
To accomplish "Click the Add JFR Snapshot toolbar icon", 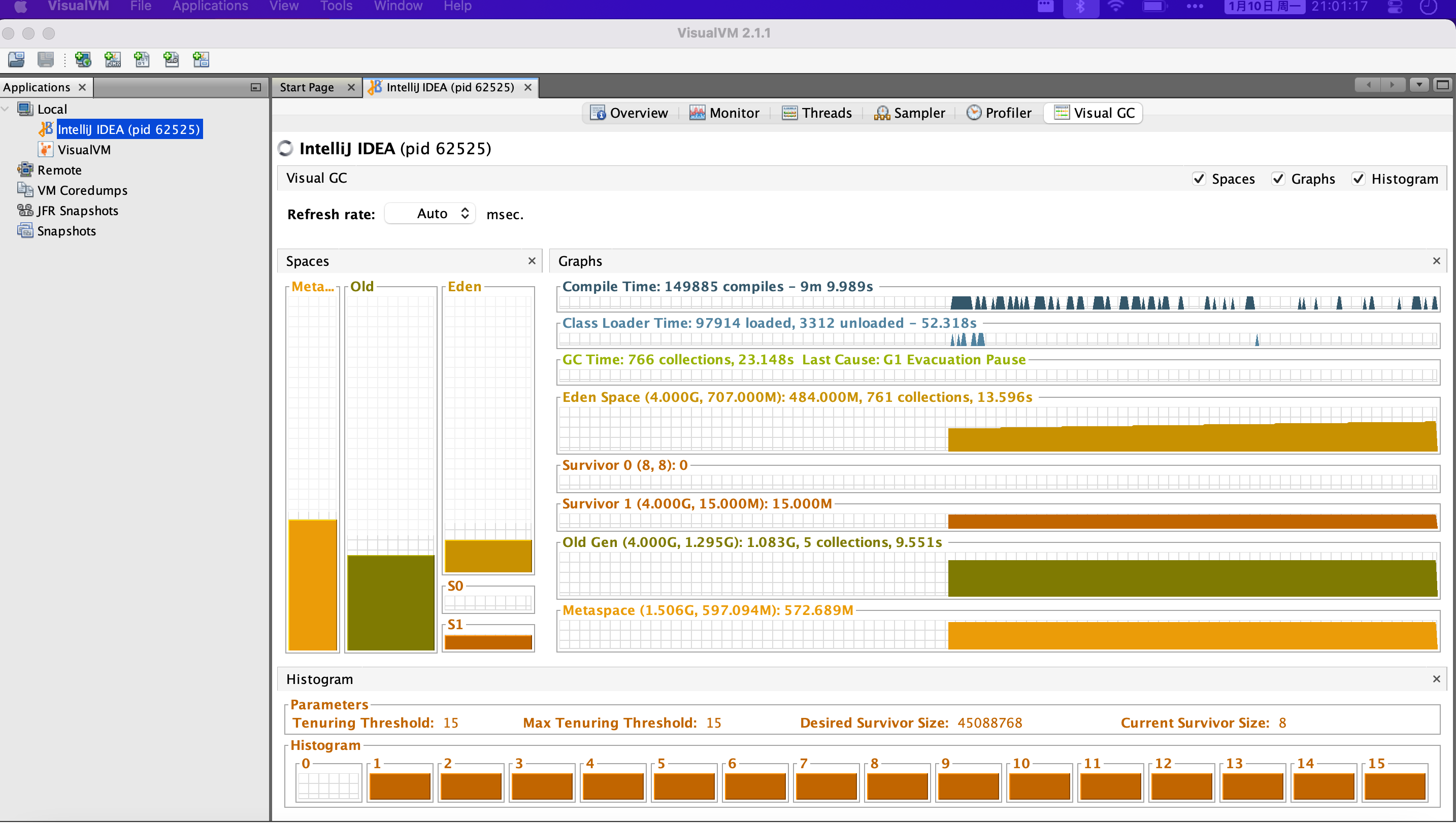I will click(x=171, y=59).
